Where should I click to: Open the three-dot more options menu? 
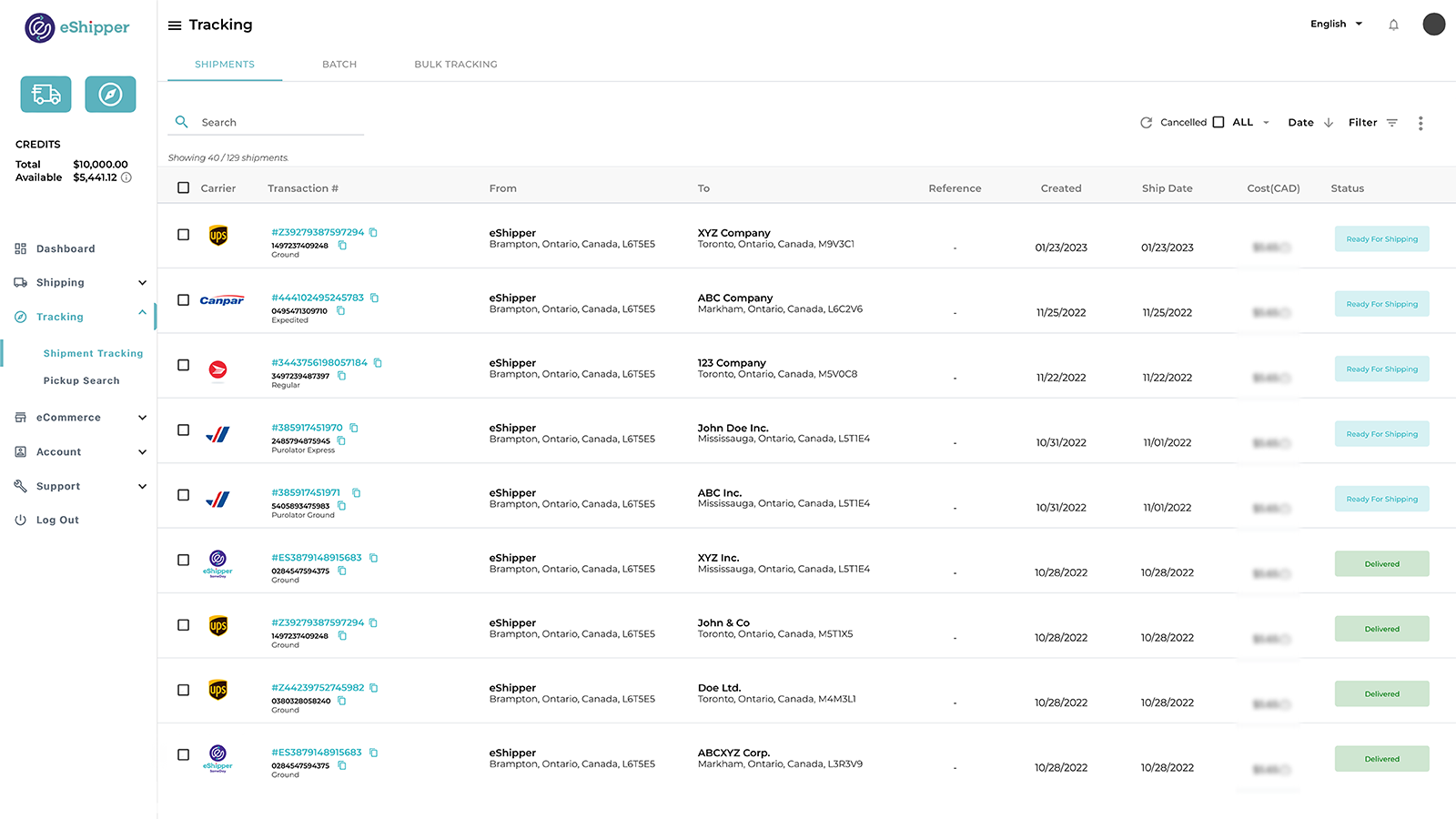pos(1420,123)
